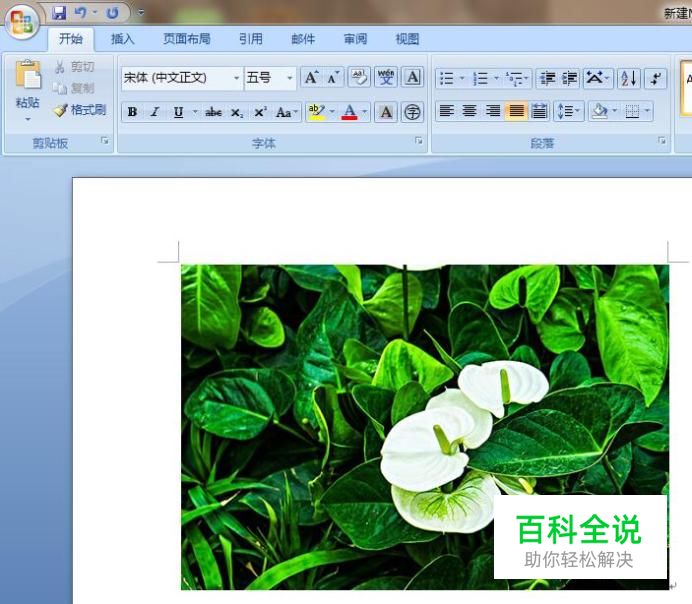
Task: Open the enclosed characters tool
Action: 413,112
